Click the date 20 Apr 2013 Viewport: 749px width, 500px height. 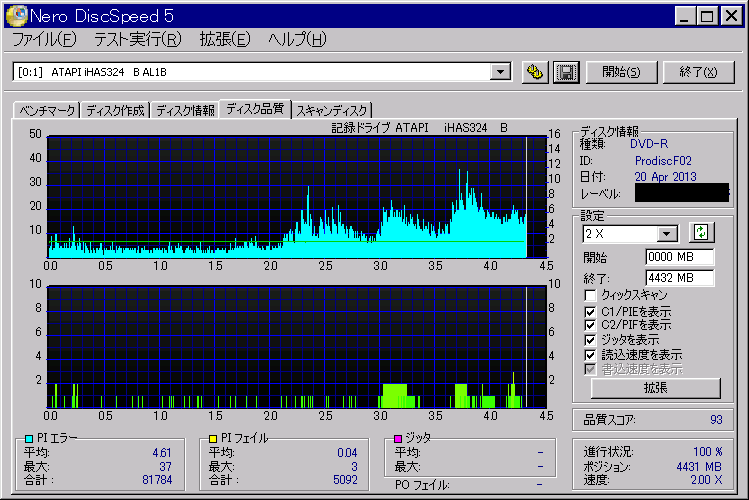click(x=665, y=177)
